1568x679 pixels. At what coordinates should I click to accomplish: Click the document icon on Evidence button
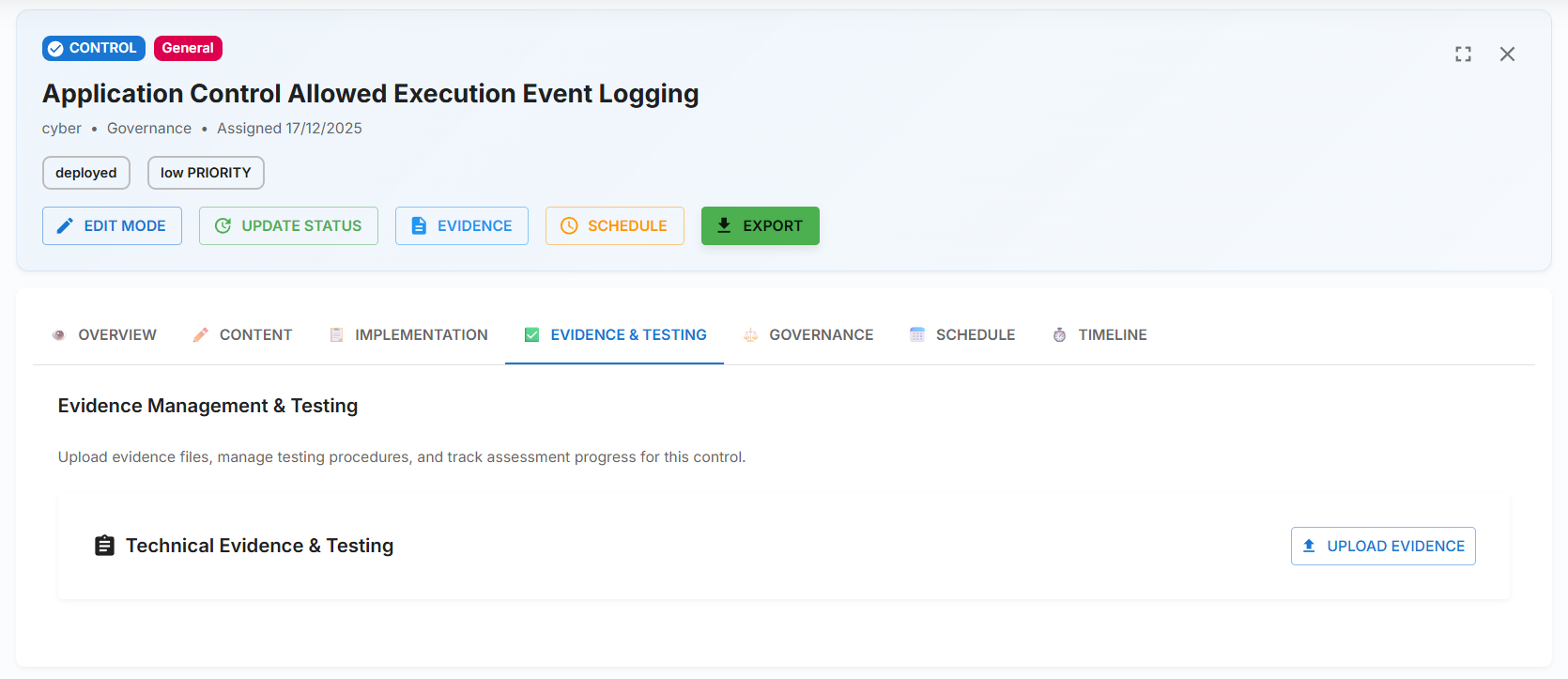[x=419, y=225]
